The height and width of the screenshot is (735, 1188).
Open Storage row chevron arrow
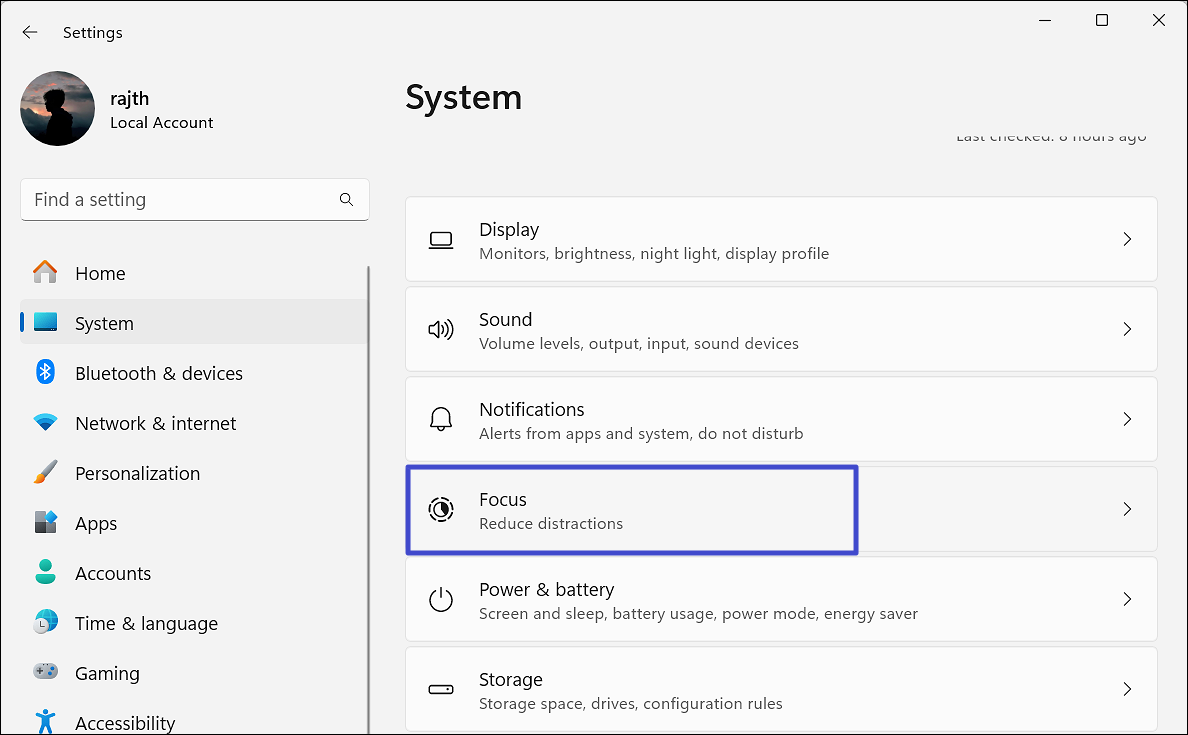[x=1127, y=690]
